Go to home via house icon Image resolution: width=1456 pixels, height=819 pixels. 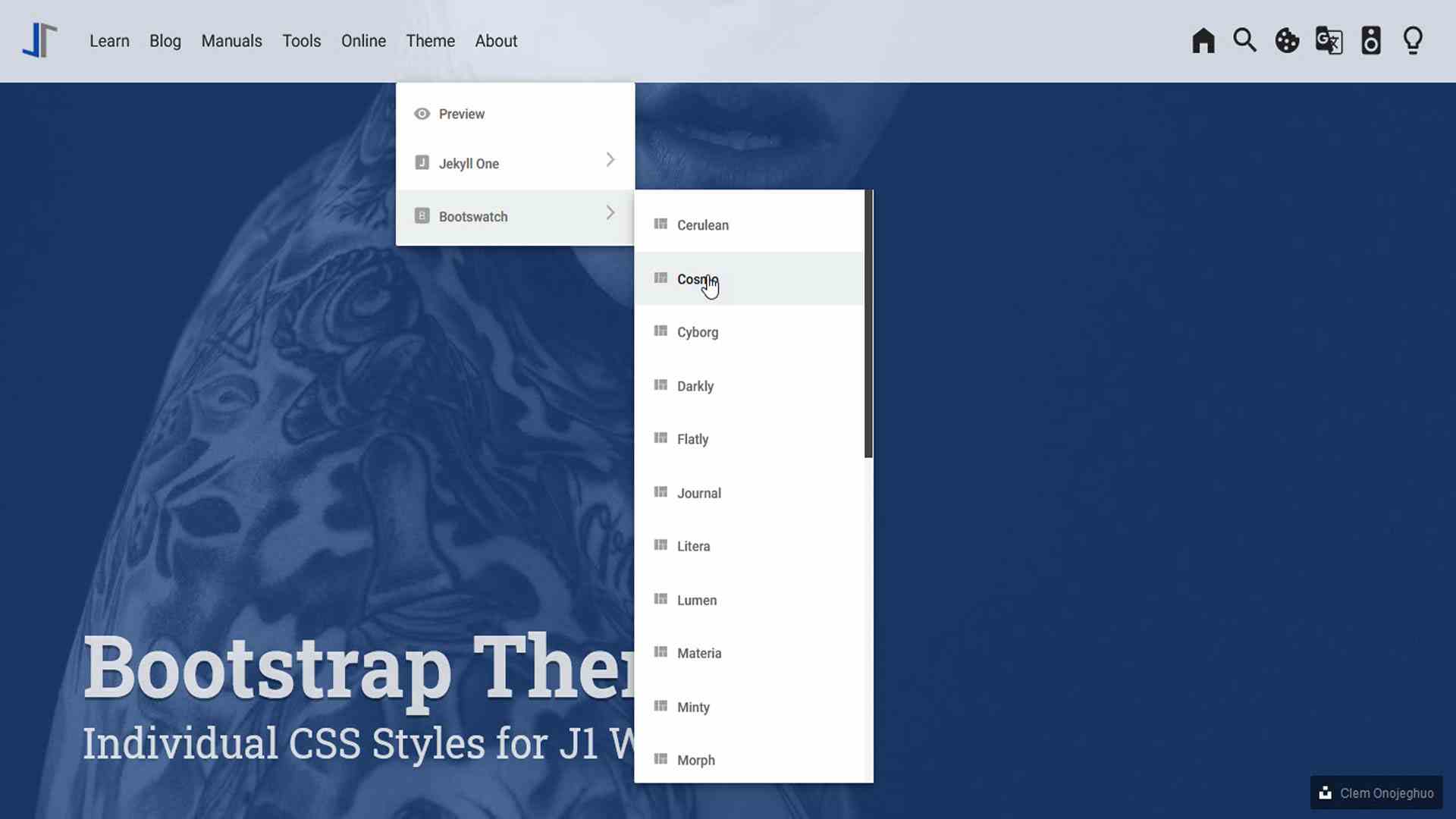[x=1203, y=40]
